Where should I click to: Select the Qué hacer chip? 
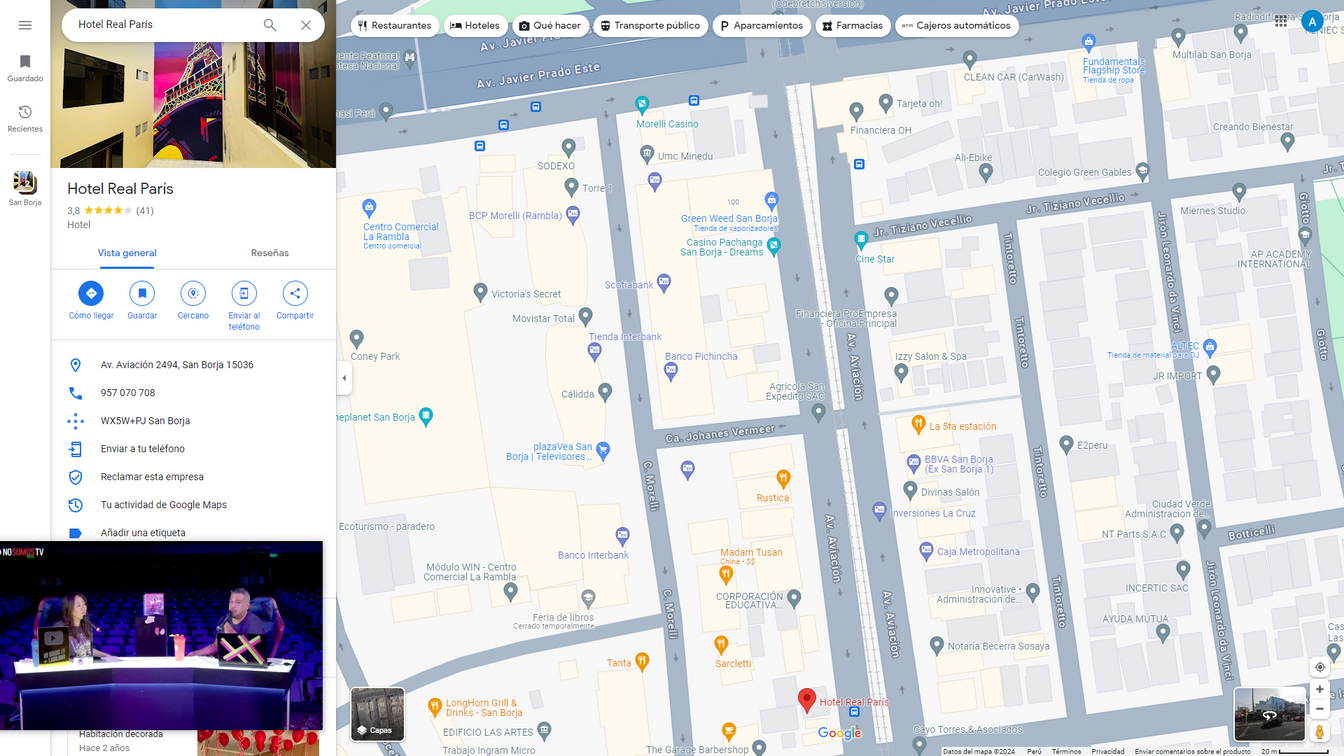549,25
